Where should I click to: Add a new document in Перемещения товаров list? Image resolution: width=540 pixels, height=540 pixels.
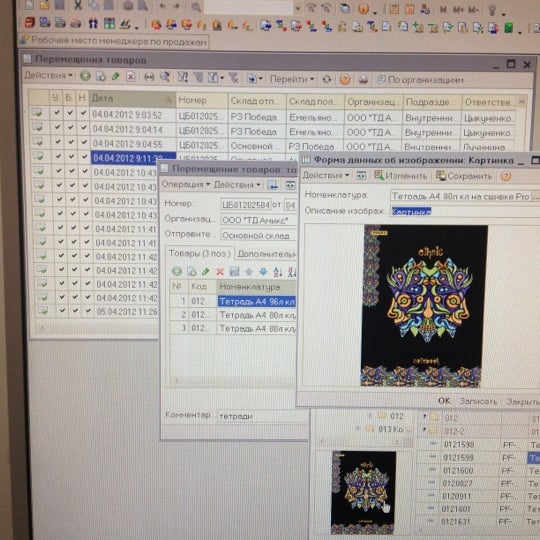[x=85, y=76]
